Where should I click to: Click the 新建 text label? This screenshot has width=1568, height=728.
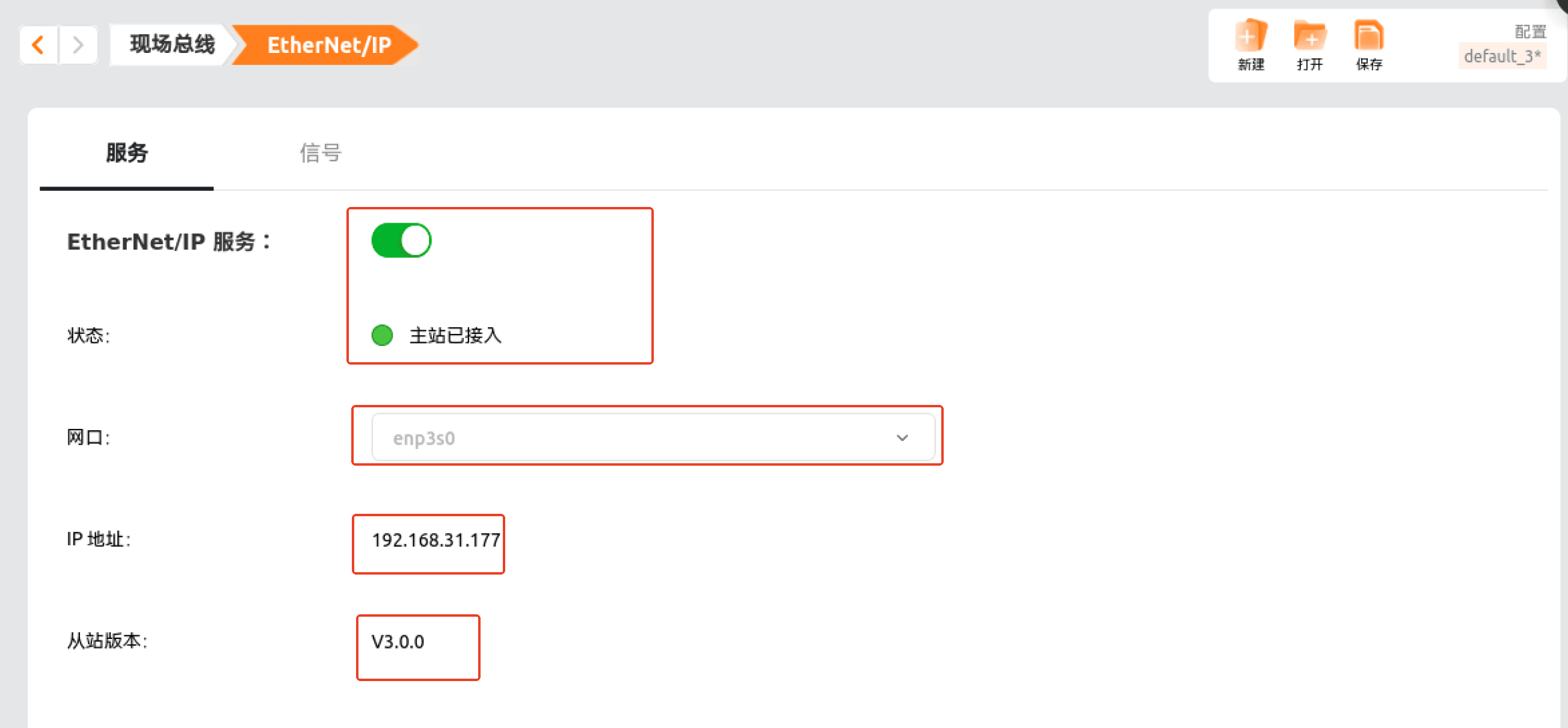1251,64
